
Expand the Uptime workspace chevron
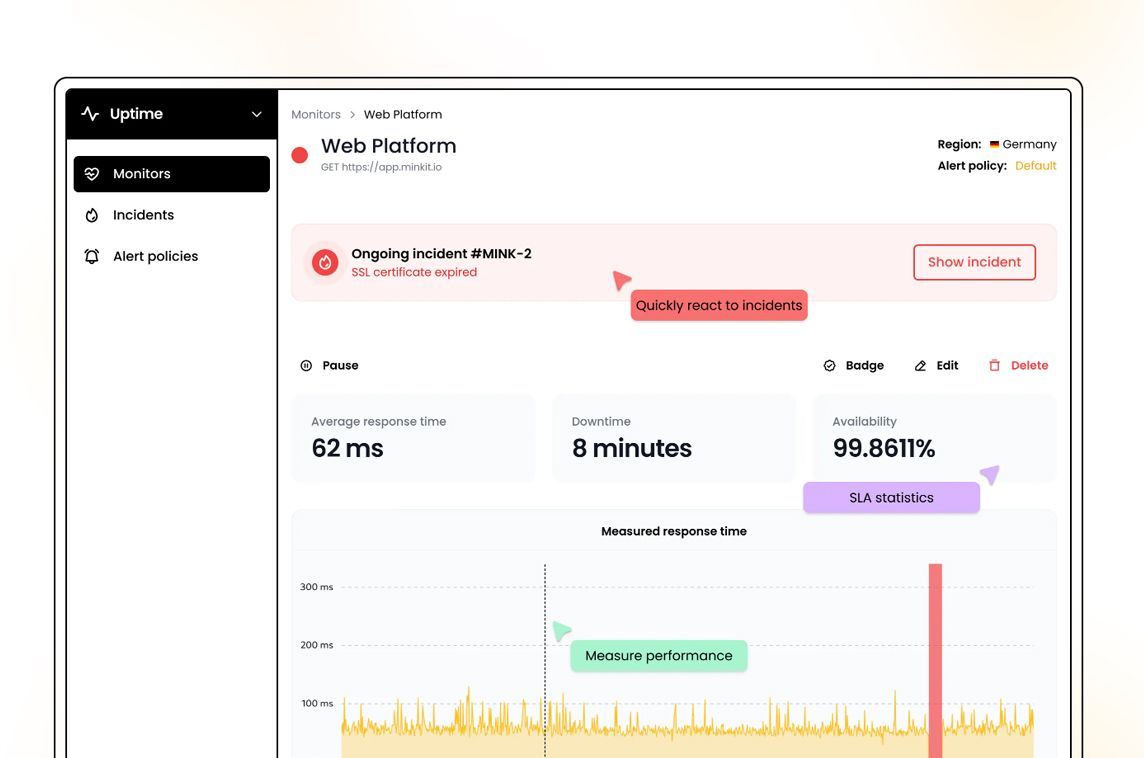point(255,114)
